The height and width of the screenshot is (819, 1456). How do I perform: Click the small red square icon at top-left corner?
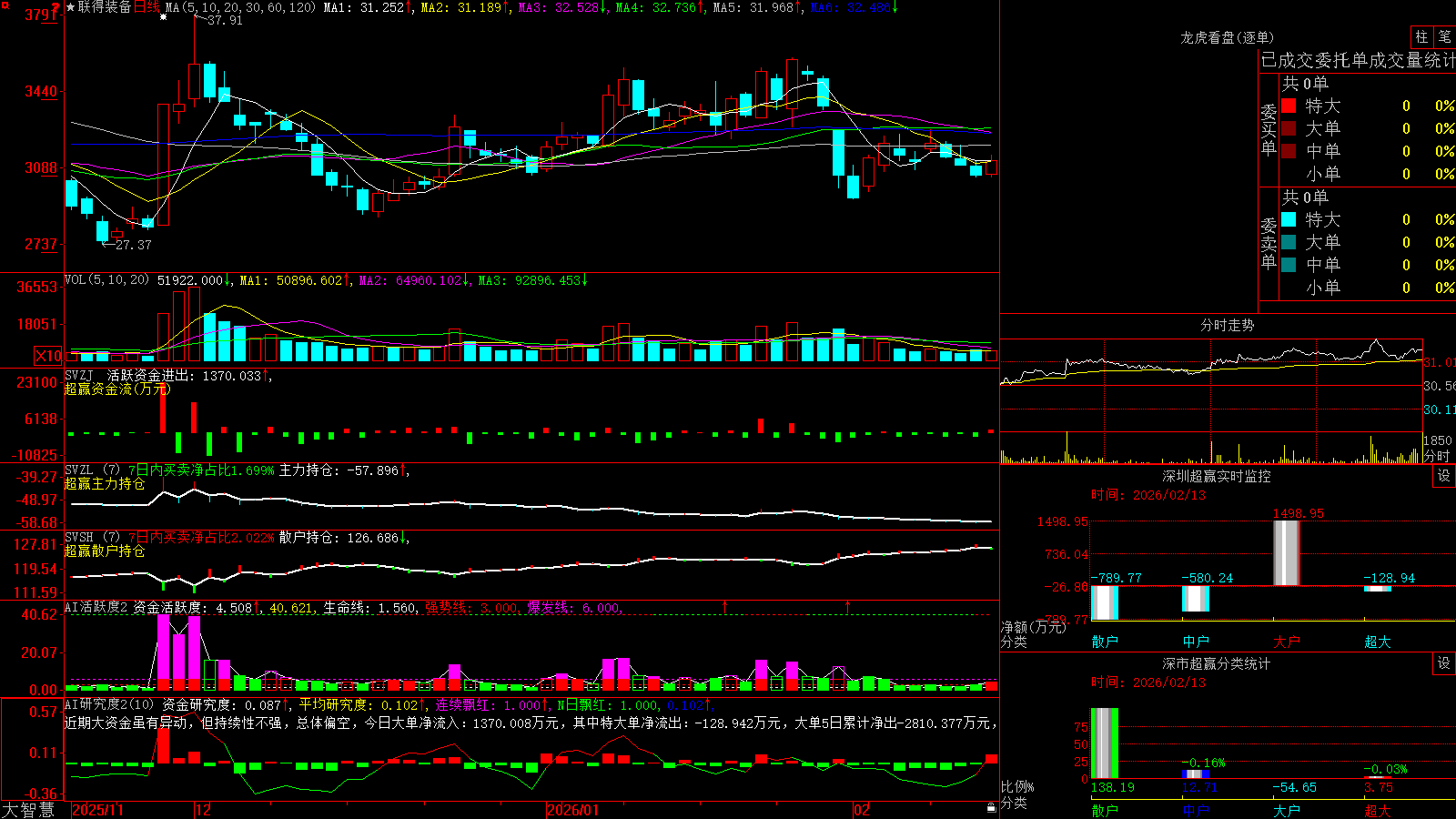tap(4, 4)
